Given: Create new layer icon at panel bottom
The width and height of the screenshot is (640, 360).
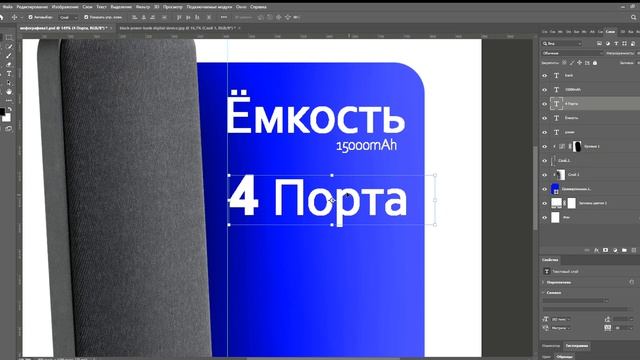Looking at the screenshot, I should click(634, 250).
